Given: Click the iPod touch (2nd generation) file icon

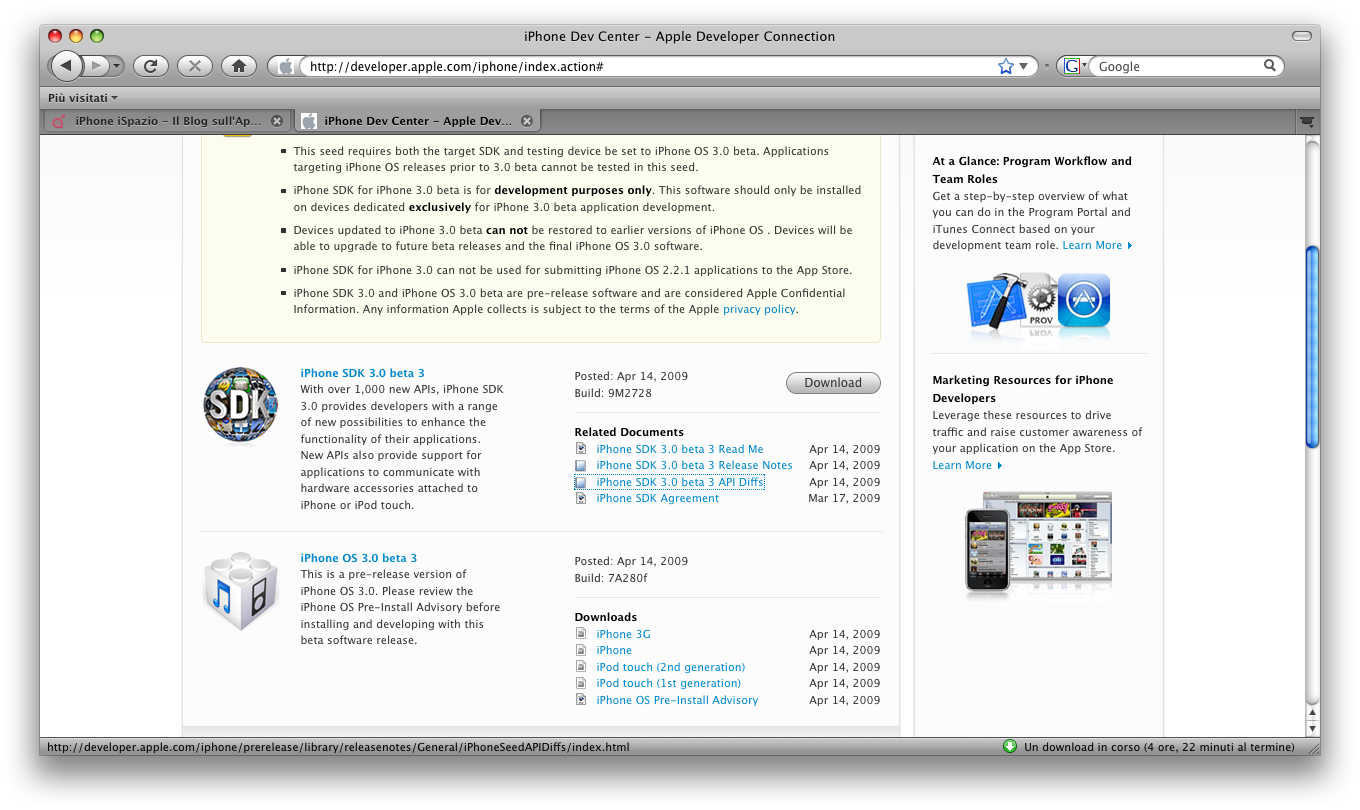Looking at the screenshot, I should [x=580, y=667].
